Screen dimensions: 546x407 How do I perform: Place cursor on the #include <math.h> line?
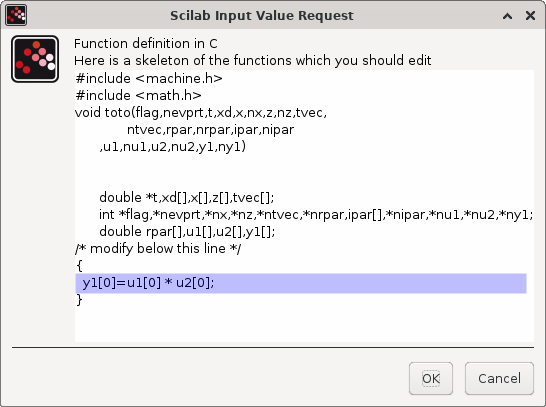[x=138, y=95]
